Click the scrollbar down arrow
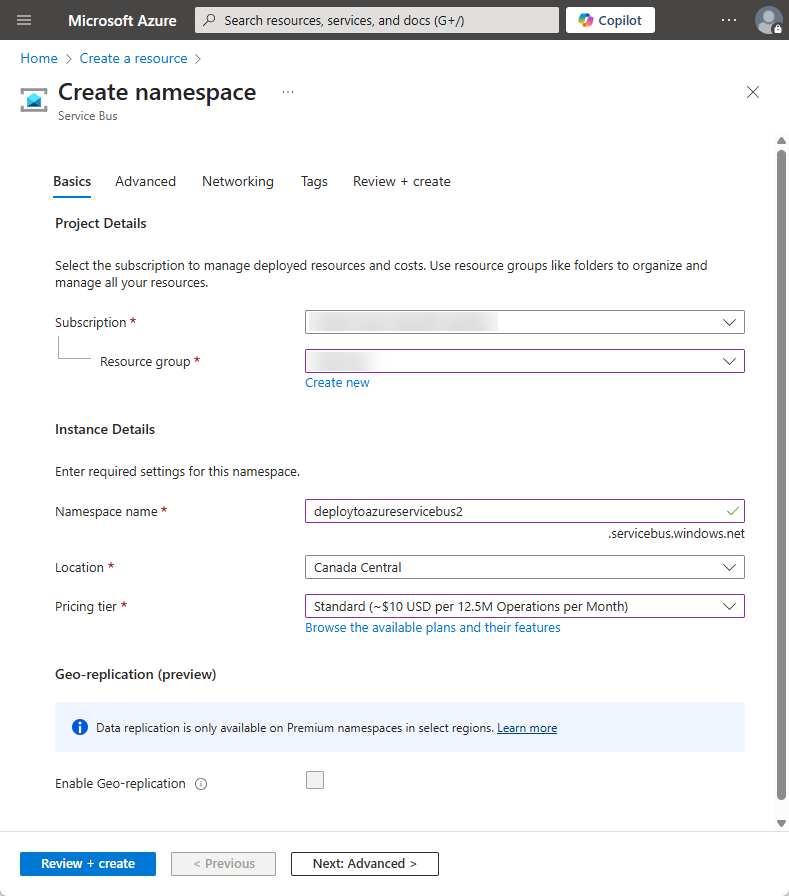The width and height of the screenshot is (789, 896). (x=782, y=823)
